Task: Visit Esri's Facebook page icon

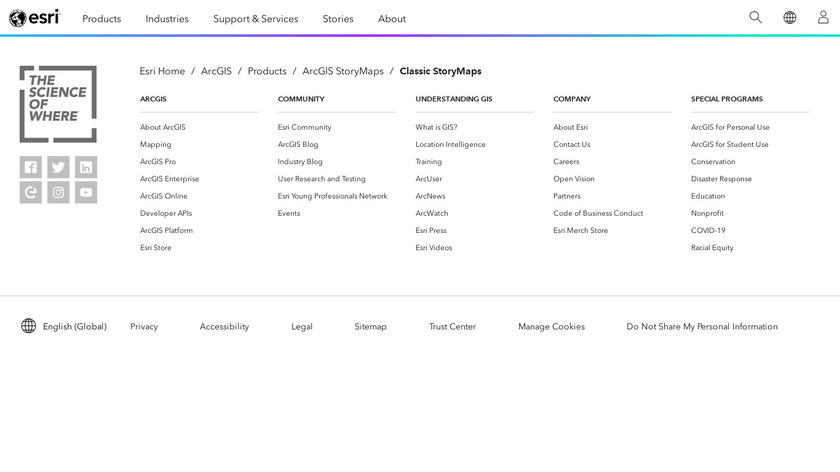Action: [x=31, y=167]
